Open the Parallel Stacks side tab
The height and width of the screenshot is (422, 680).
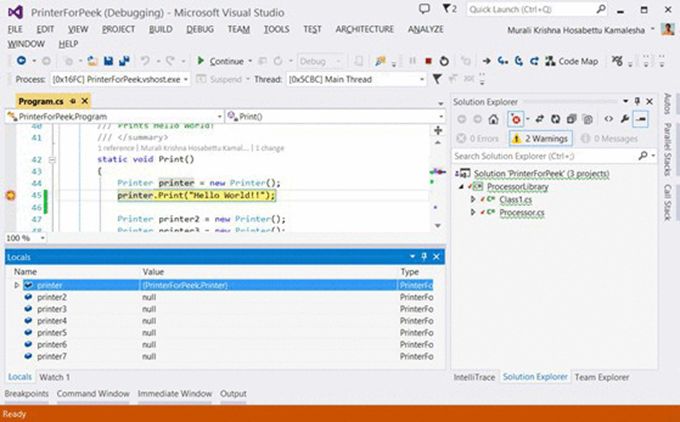click(667, 149)
